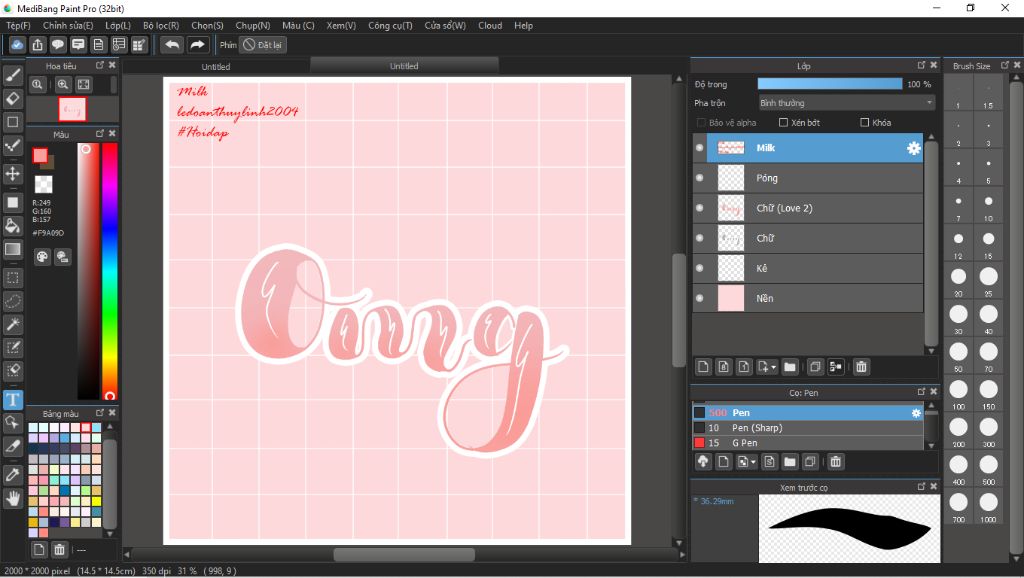1024x578 pixels.
Task: Select the Brush tool
Action: coord(12,75)
